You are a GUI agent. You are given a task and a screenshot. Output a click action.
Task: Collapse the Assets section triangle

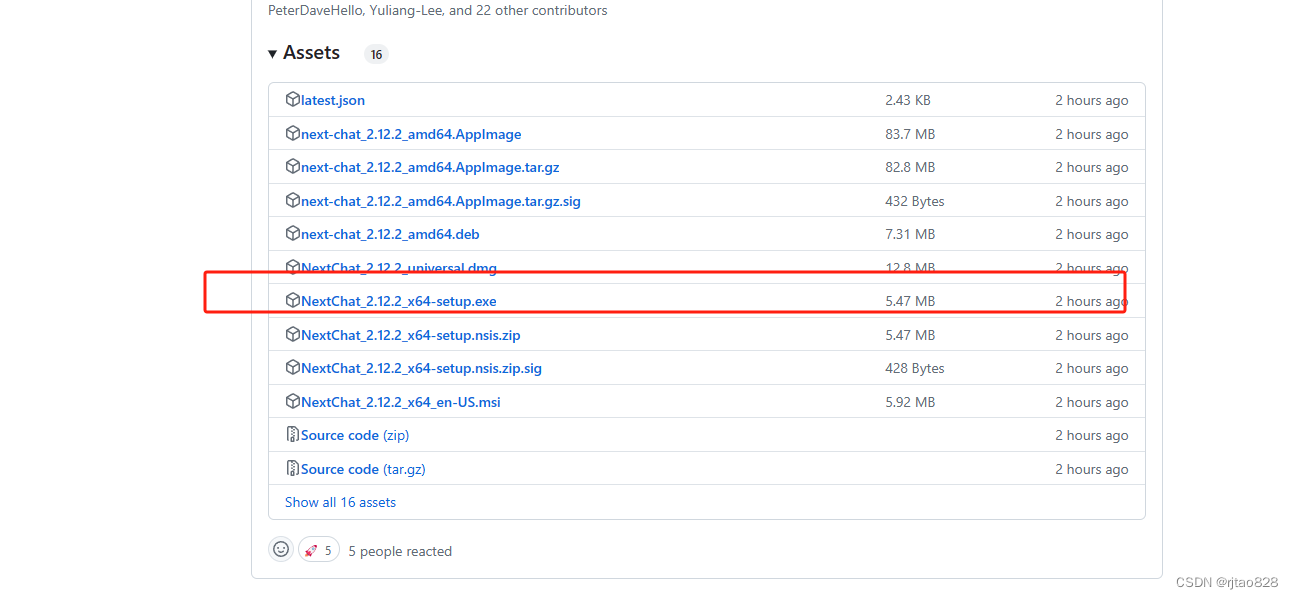(272, 53)
